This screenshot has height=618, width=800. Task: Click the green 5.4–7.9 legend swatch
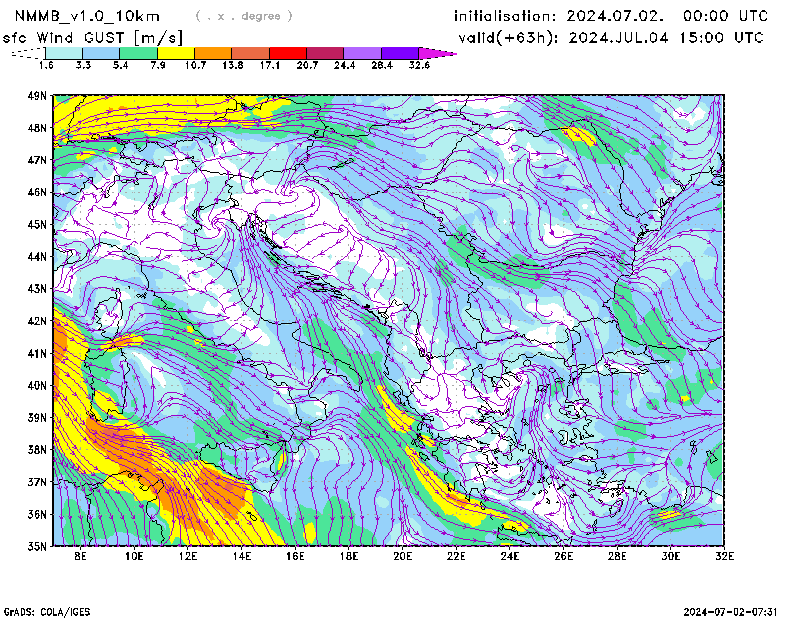pyautogui.click(x=138, y=52)
